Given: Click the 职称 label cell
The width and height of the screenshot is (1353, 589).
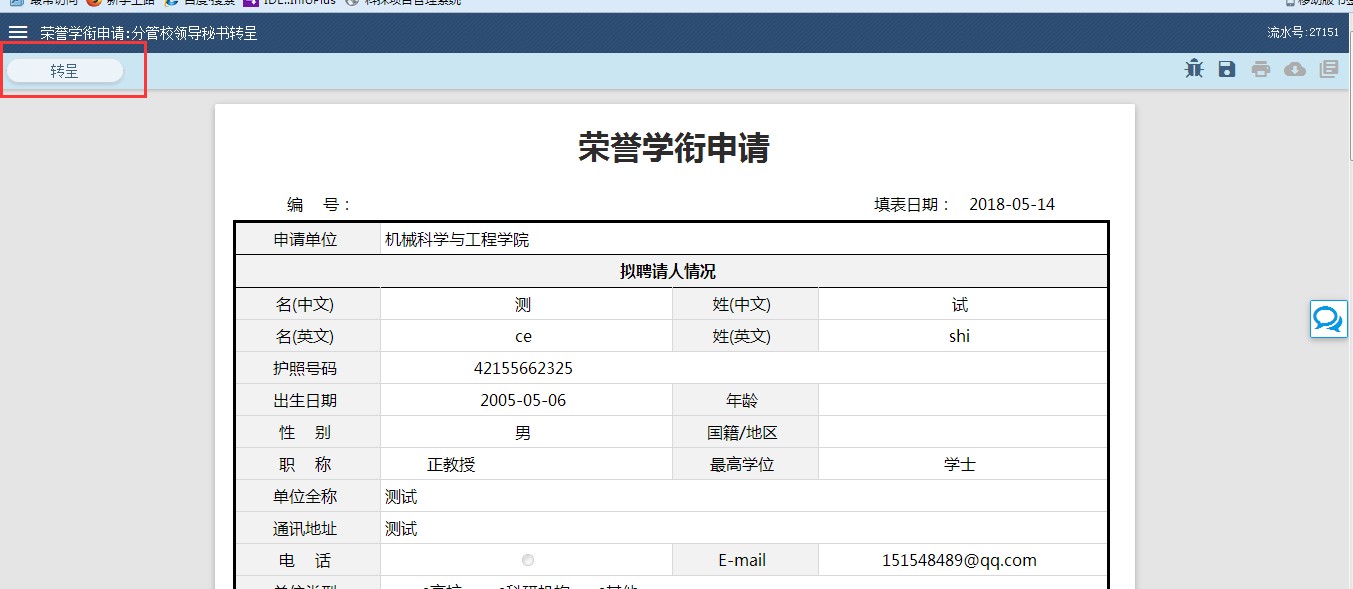Looking at the screenshot, I should point(307,464).
